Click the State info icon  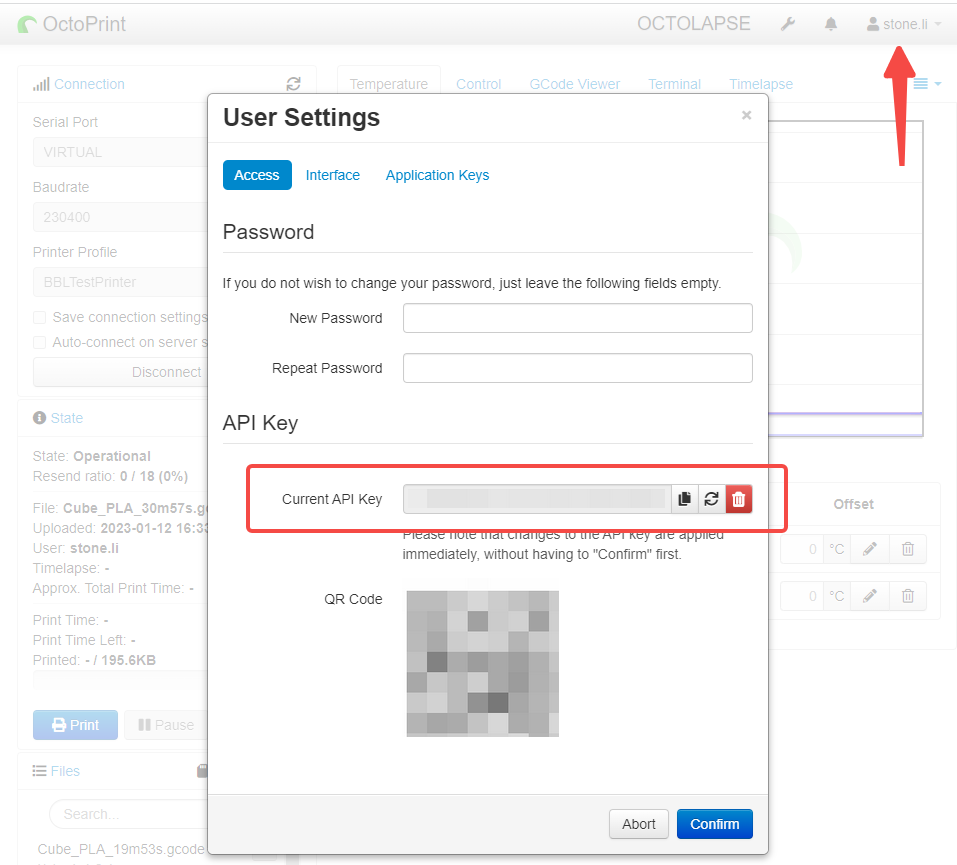(x=40, y=418)
